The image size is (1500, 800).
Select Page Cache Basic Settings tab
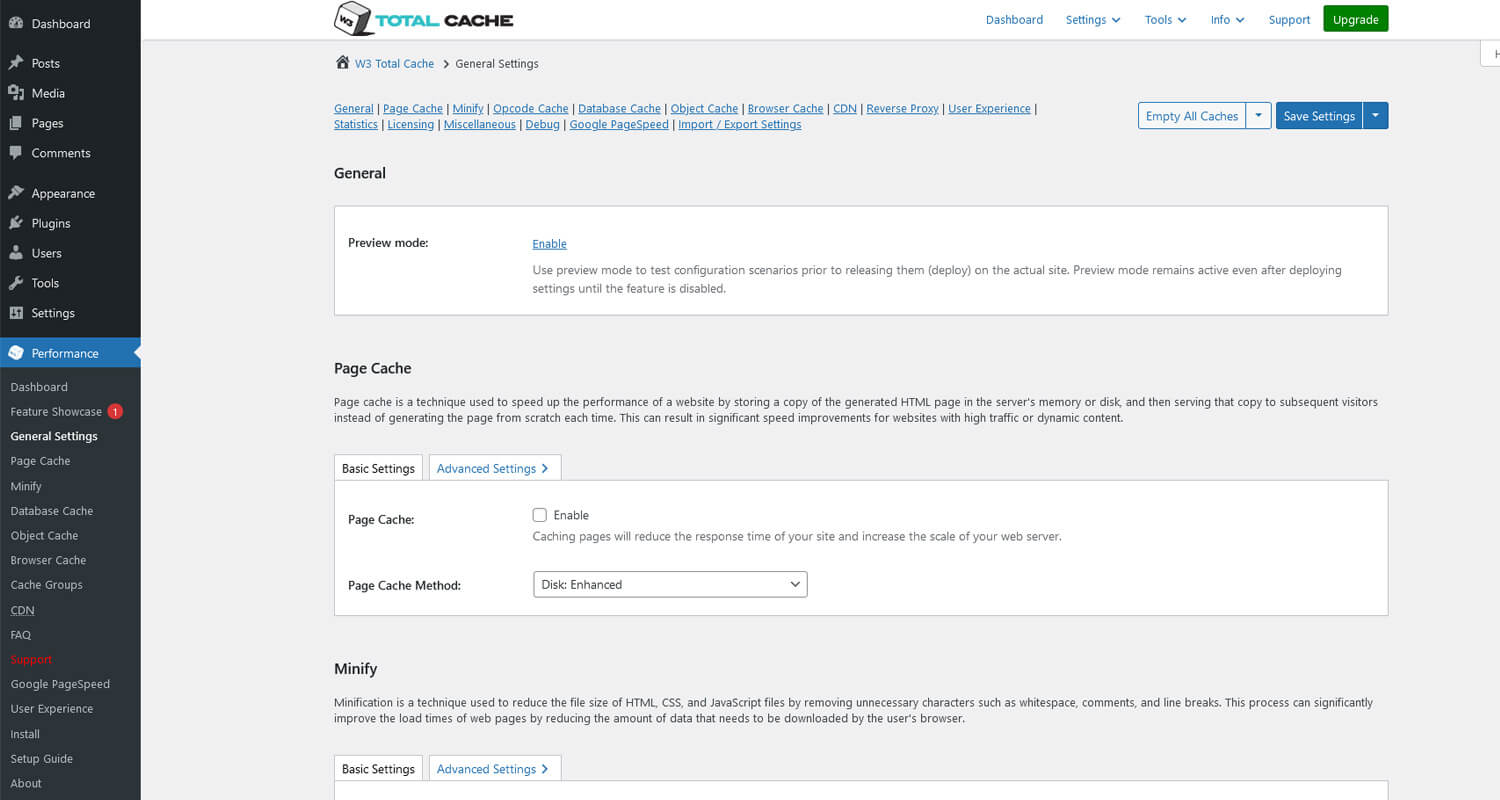[x=378, y=468]
